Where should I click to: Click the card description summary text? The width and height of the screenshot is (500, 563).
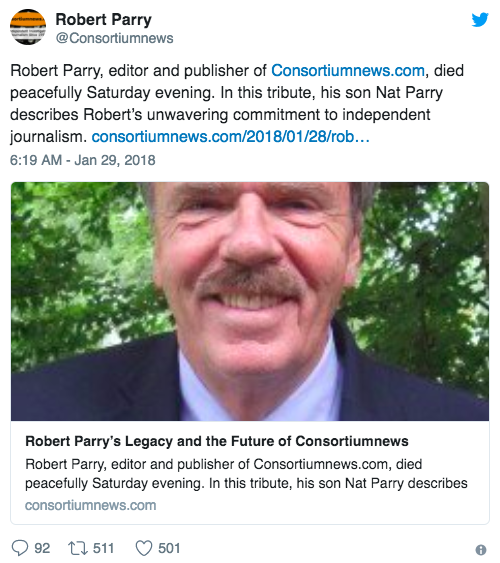pos(246,474)
